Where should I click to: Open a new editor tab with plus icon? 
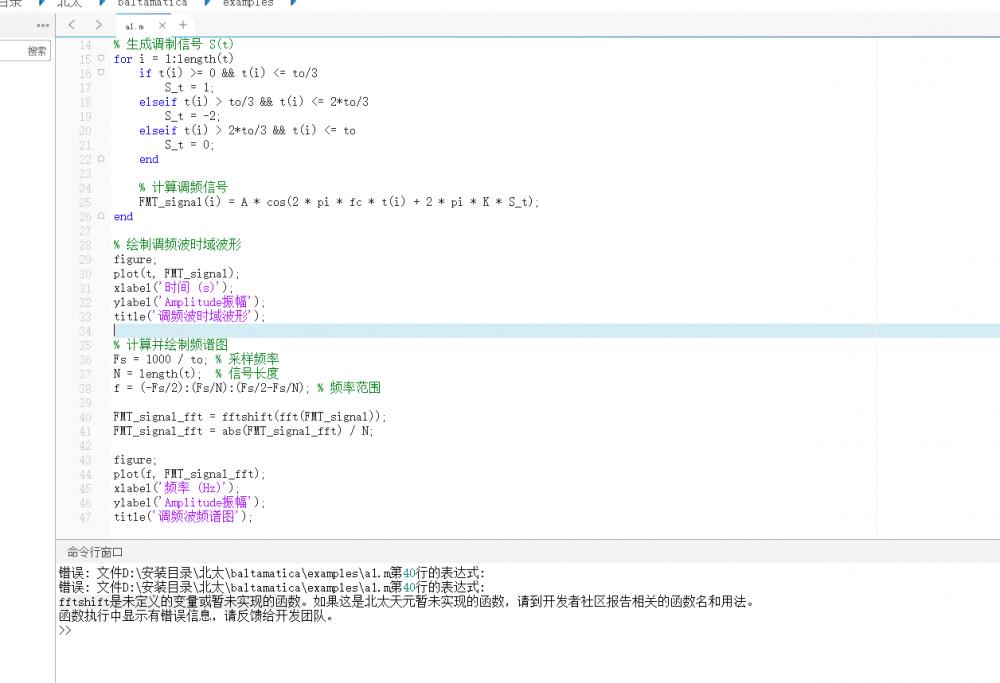point(183,25)
